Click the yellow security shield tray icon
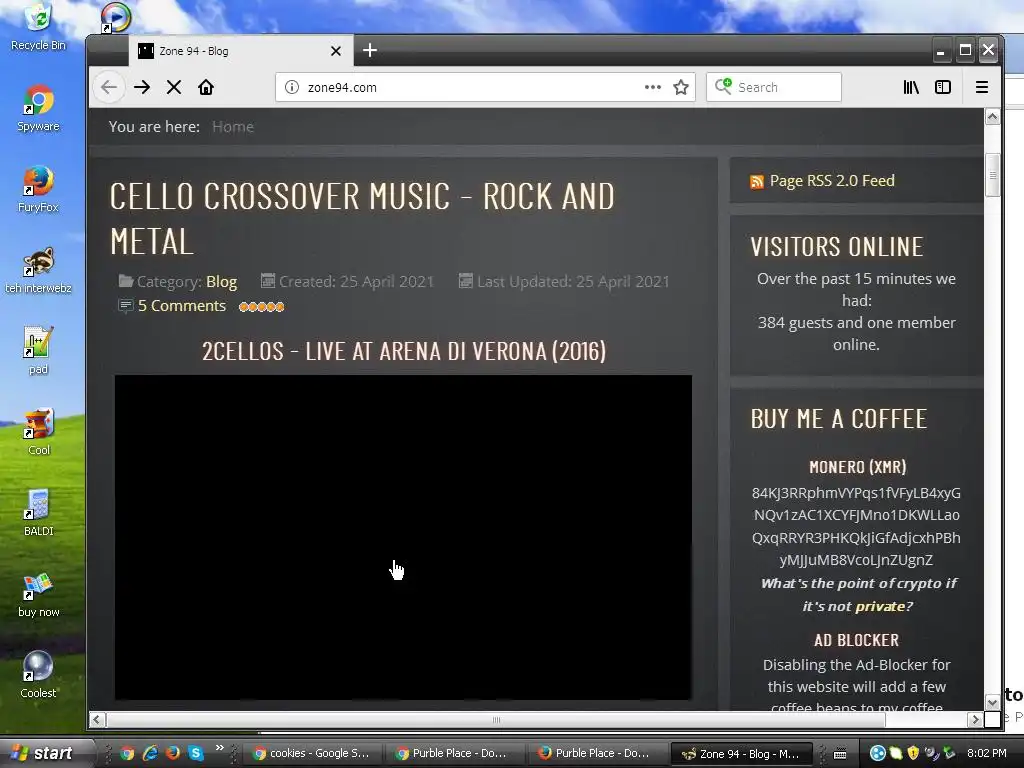 913,754
